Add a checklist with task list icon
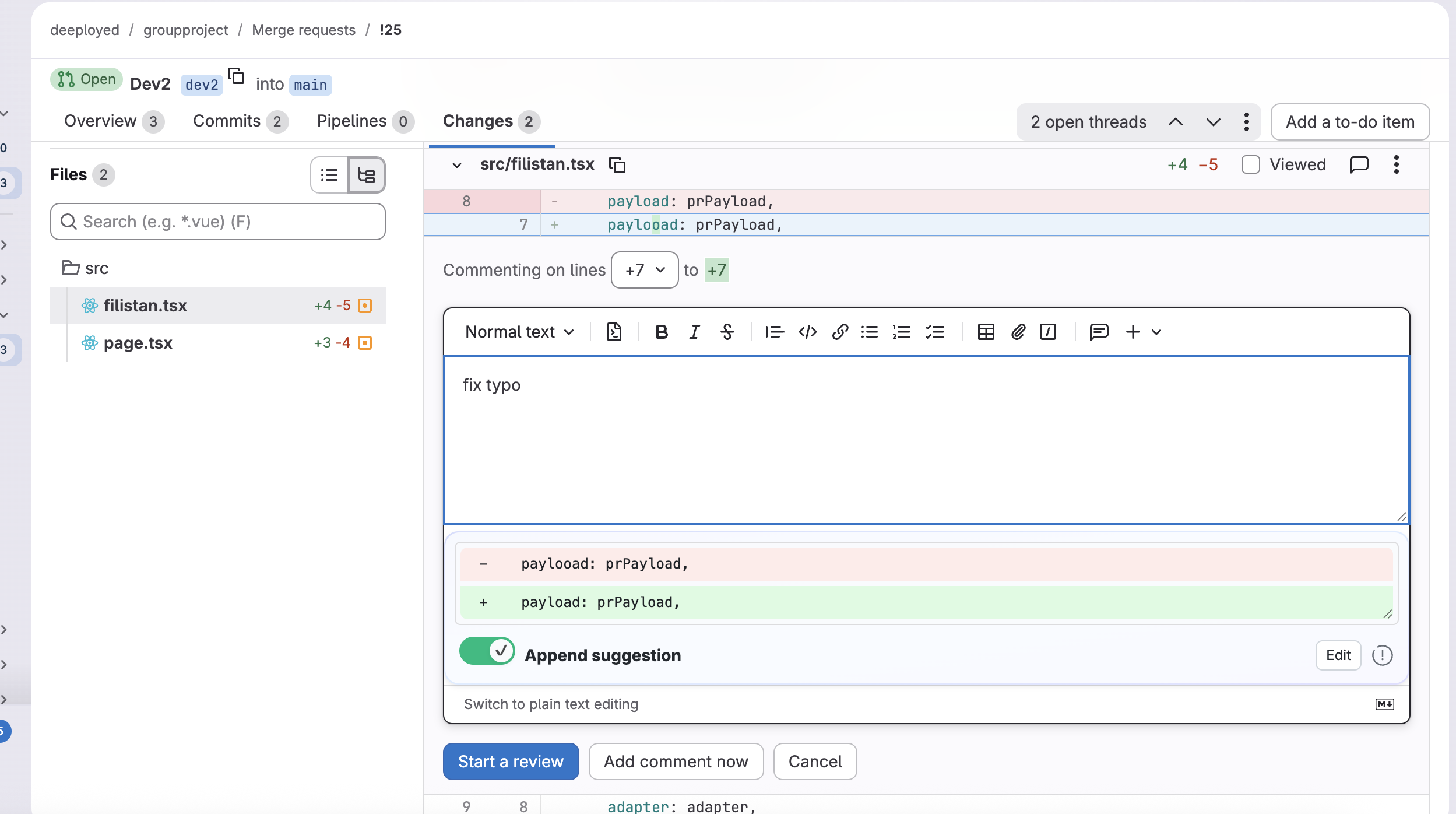Screen dimensions: 1456x814 click(x=934, y=332)
